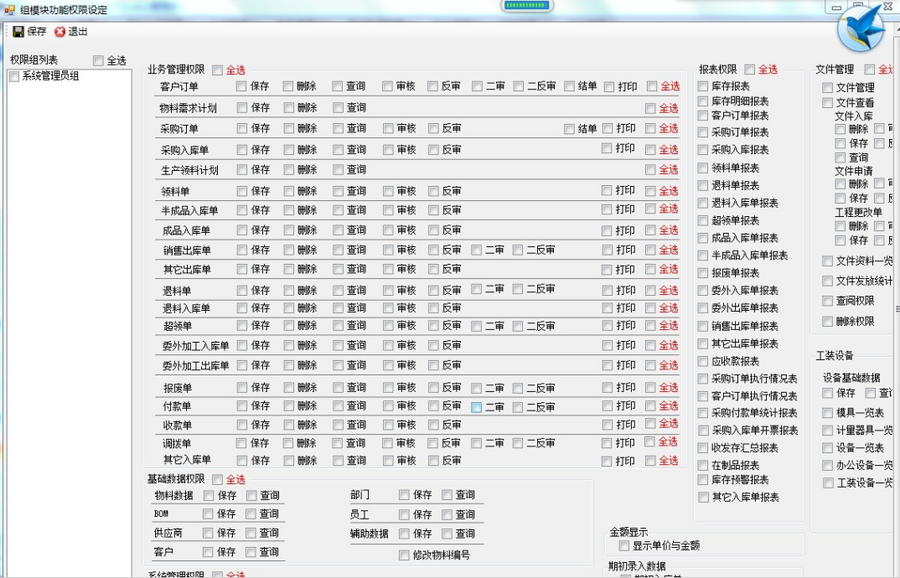Viewport: 900px width, 578px height.
Task: Check 显示单价与金额 under 金额显示
Action: click(x=624, y=547)
